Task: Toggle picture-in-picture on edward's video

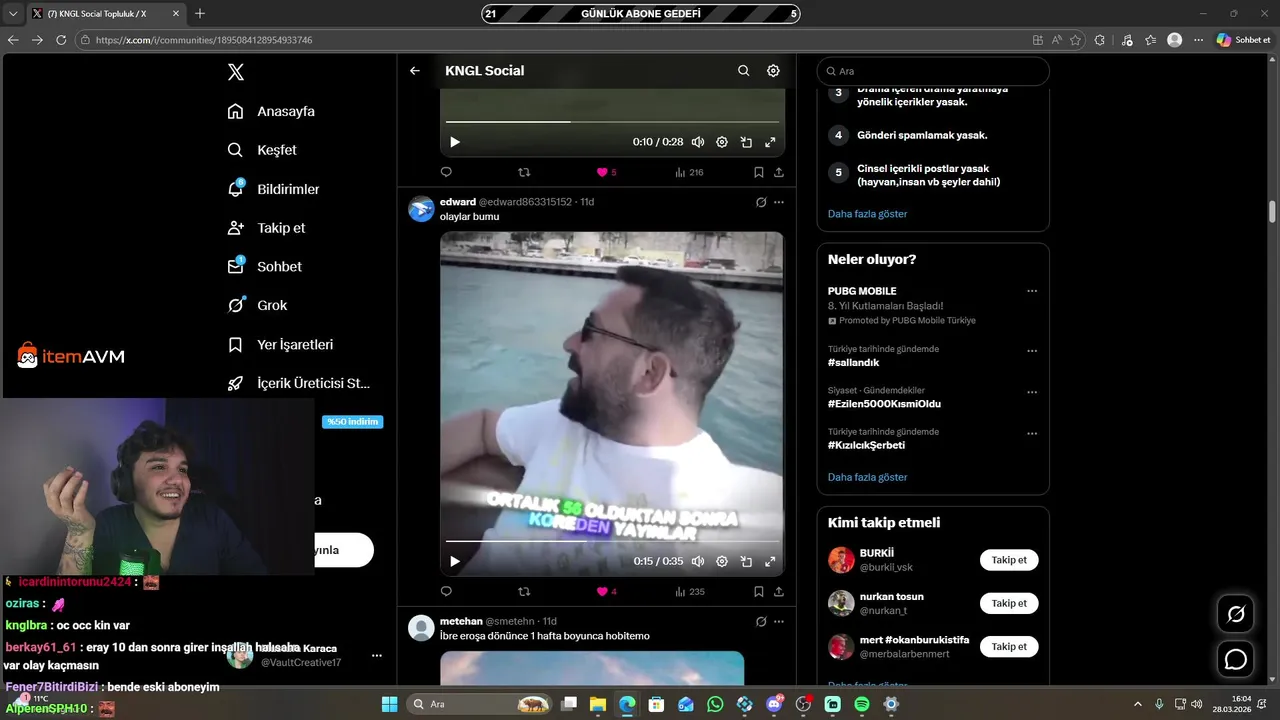Action: click(746, 561)
